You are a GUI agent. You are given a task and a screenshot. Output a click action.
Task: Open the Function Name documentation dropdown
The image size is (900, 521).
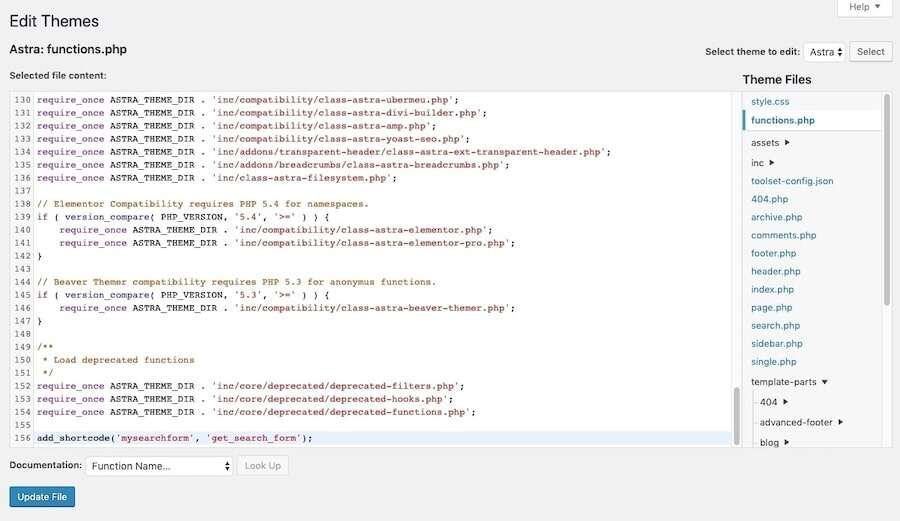tap(159, 466)
